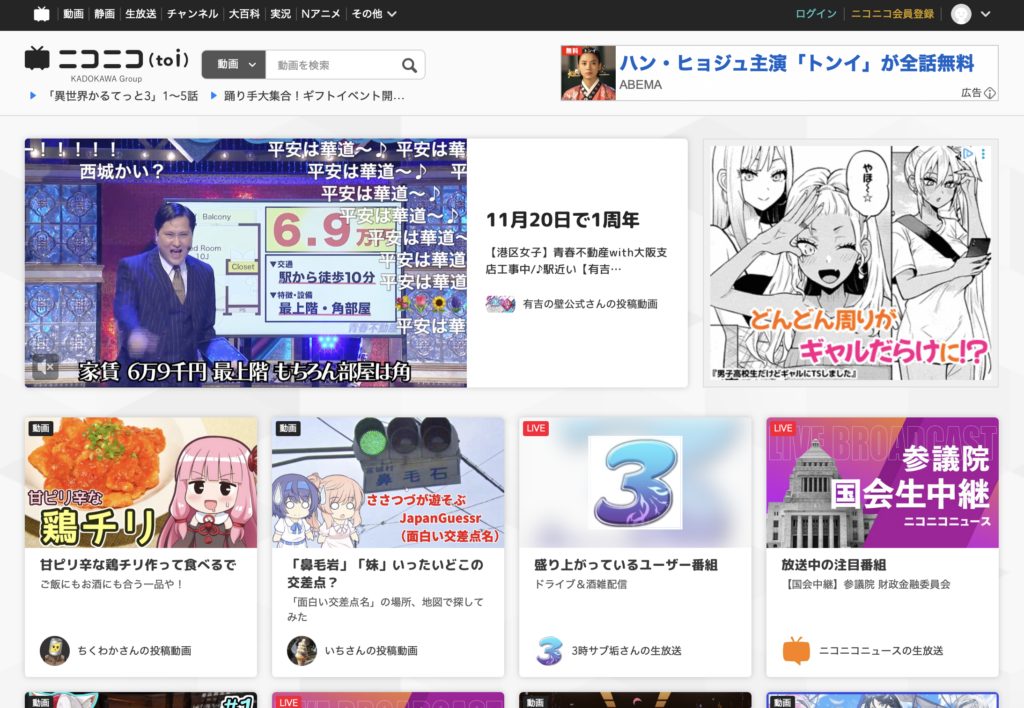The width and height of the screenshot is (1024, 708).
Task: Open the 動画 search category dropdown
Action: (x=234, y=65)
